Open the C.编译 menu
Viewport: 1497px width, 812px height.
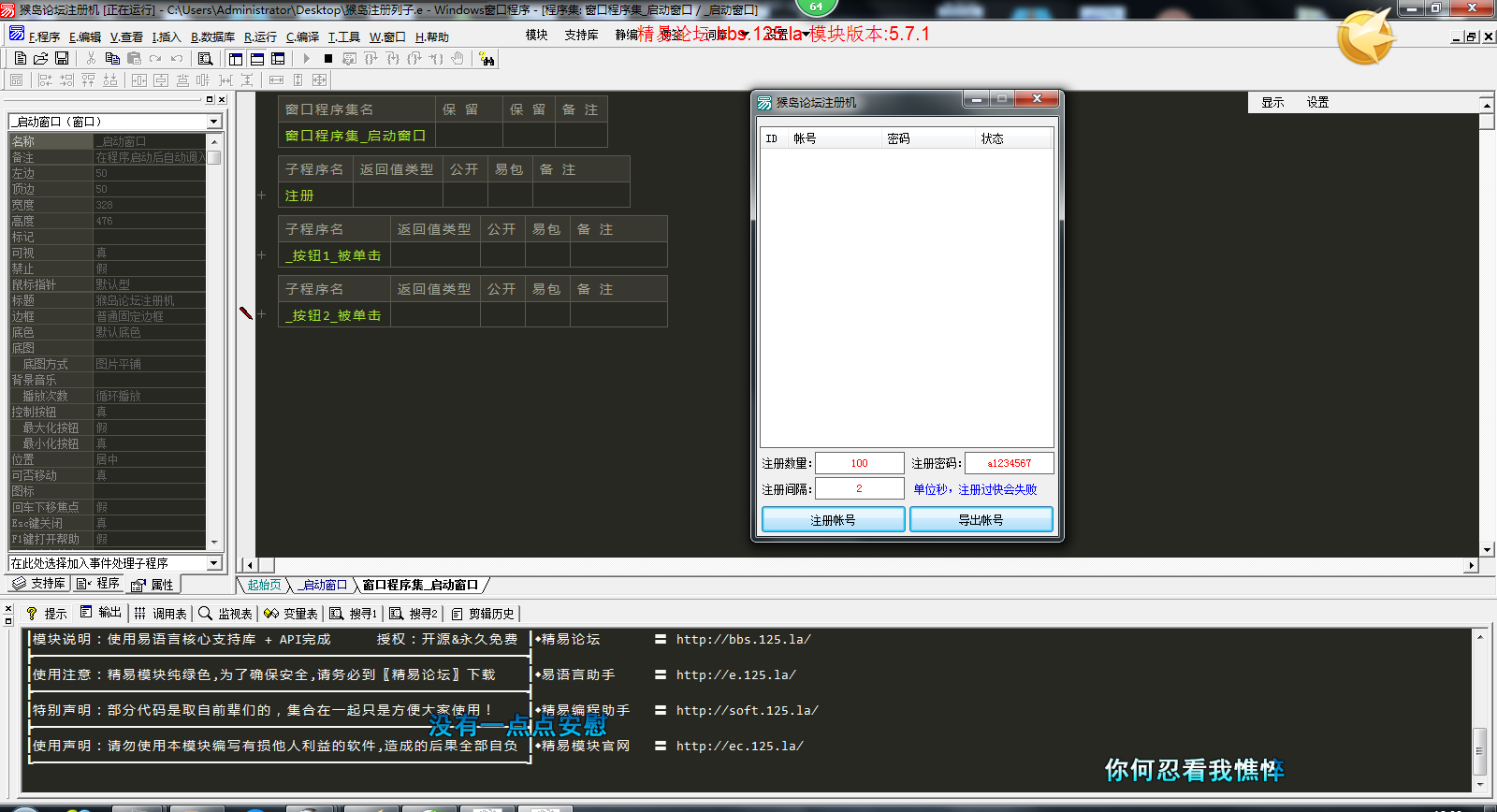pos(302,37)
